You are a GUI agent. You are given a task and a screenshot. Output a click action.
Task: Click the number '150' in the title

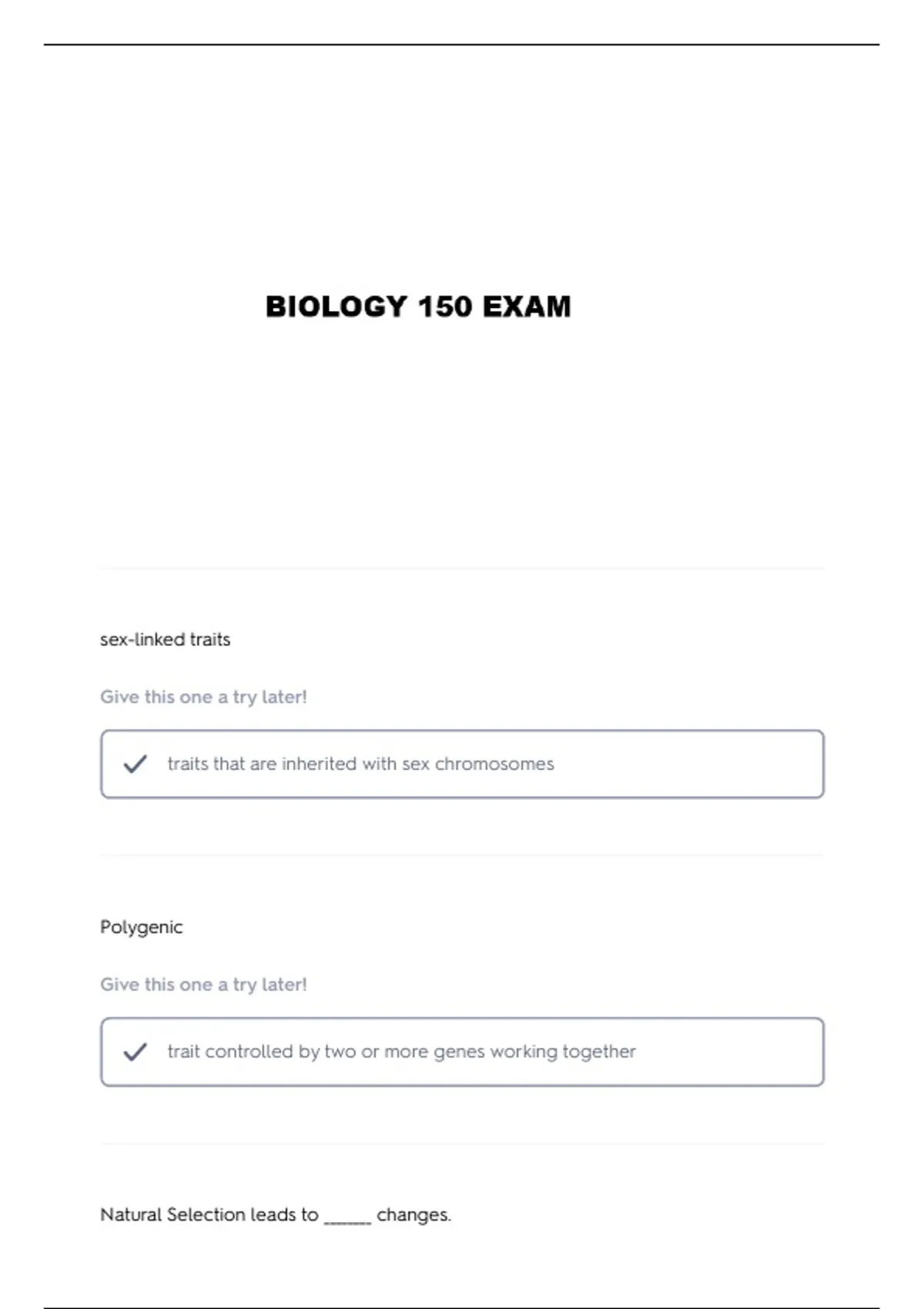(444, 306)
